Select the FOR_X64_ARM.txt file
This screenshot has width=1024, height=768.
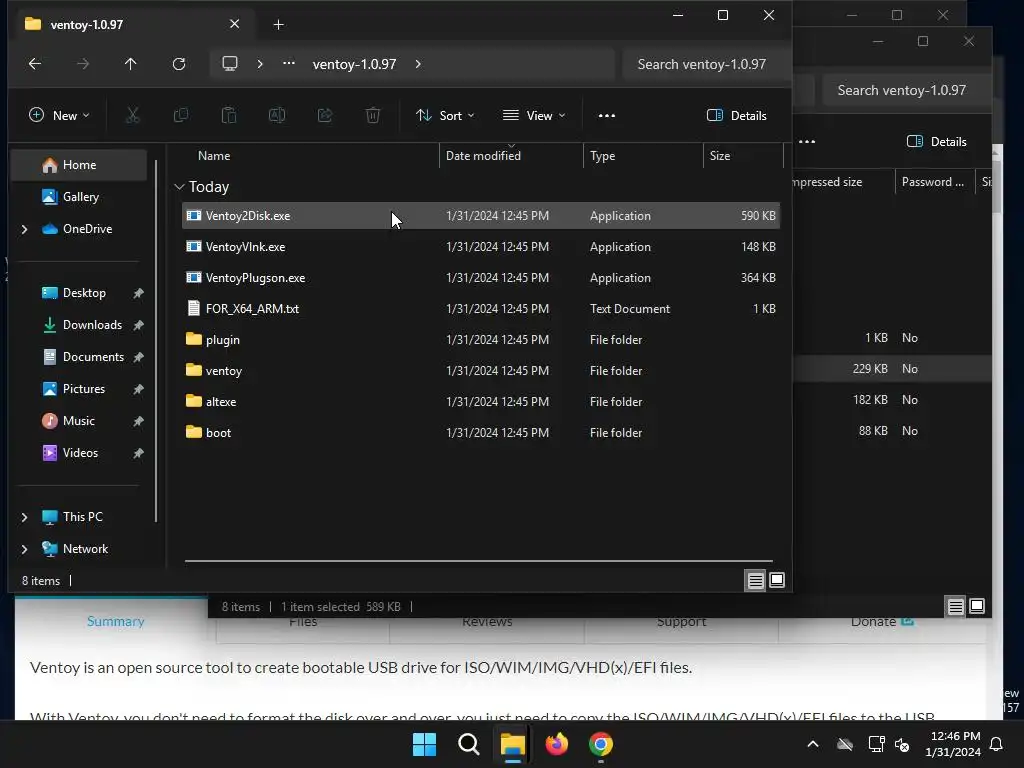(481, 309)
